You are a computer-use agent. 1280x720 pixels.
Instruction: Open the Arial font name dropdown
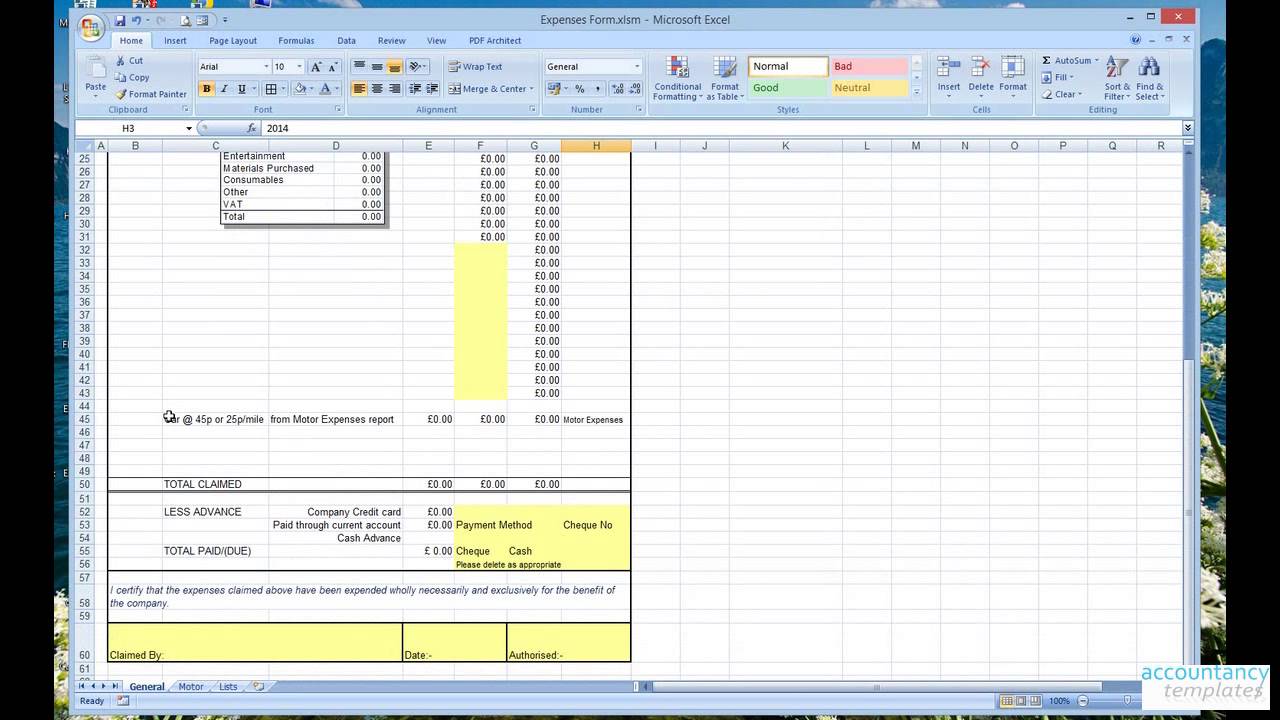click(x=266, y=67)
